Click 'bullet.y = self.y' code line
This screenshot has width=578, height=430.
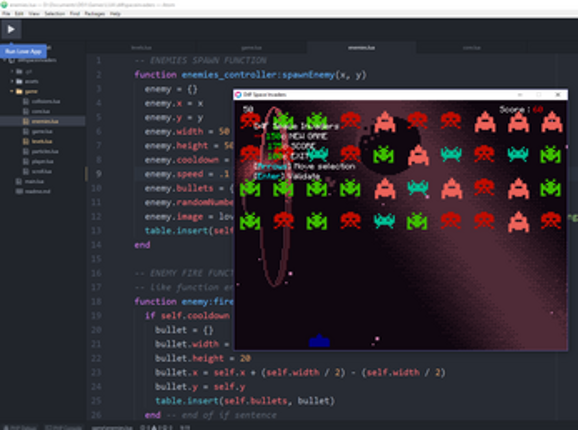(200, 387)
